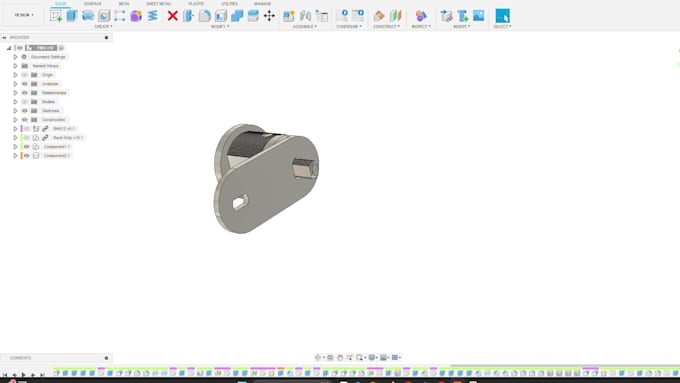Toggle visibility of the Back Only component
680x383 pixels.
point(26,138)
